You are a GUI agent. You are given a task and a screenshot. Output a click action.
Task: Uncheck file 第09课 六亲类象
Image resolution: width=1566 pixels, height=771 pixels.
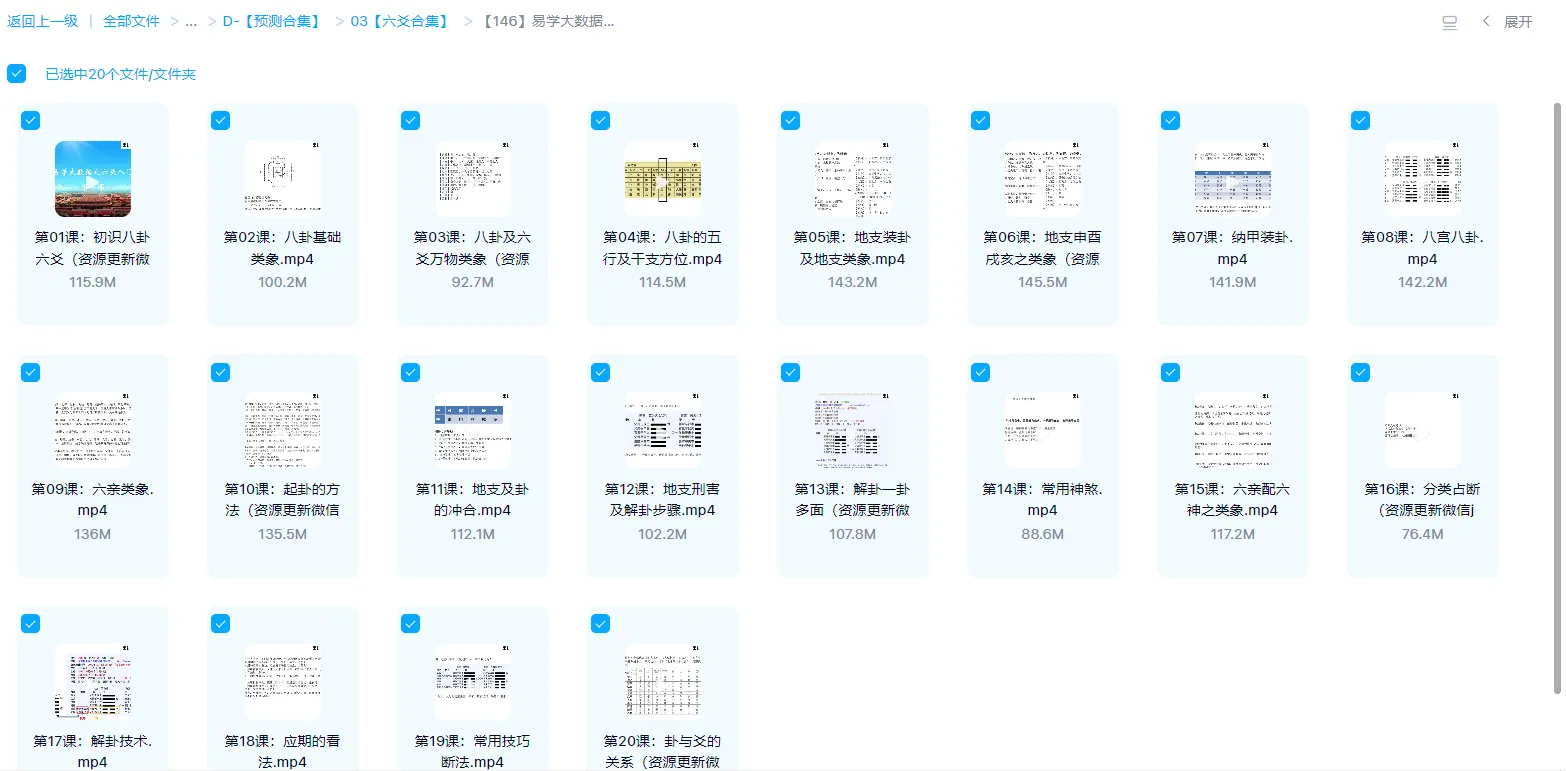pos(30,372)
